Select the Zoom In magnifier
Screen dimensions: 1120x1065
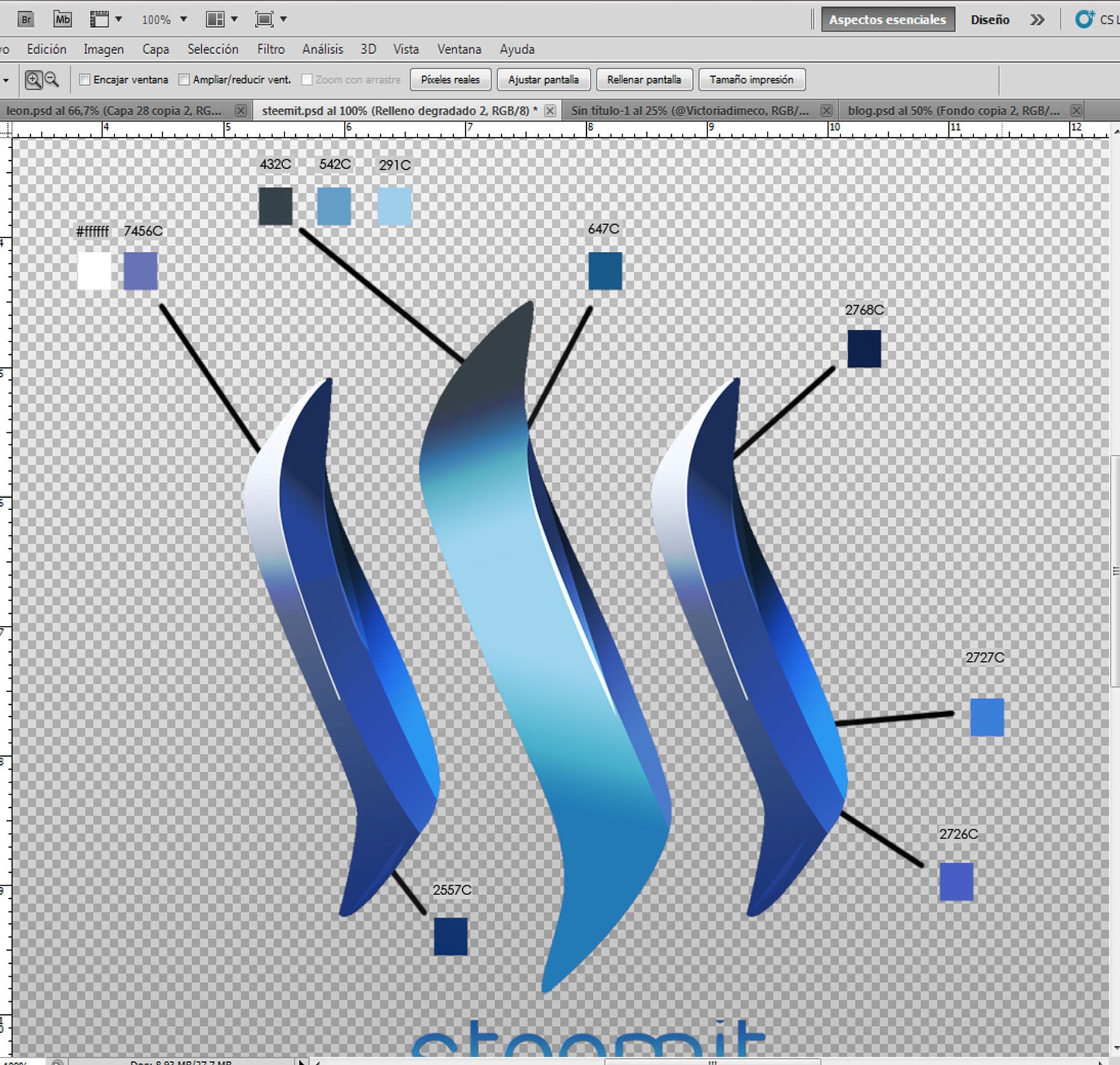34,80
